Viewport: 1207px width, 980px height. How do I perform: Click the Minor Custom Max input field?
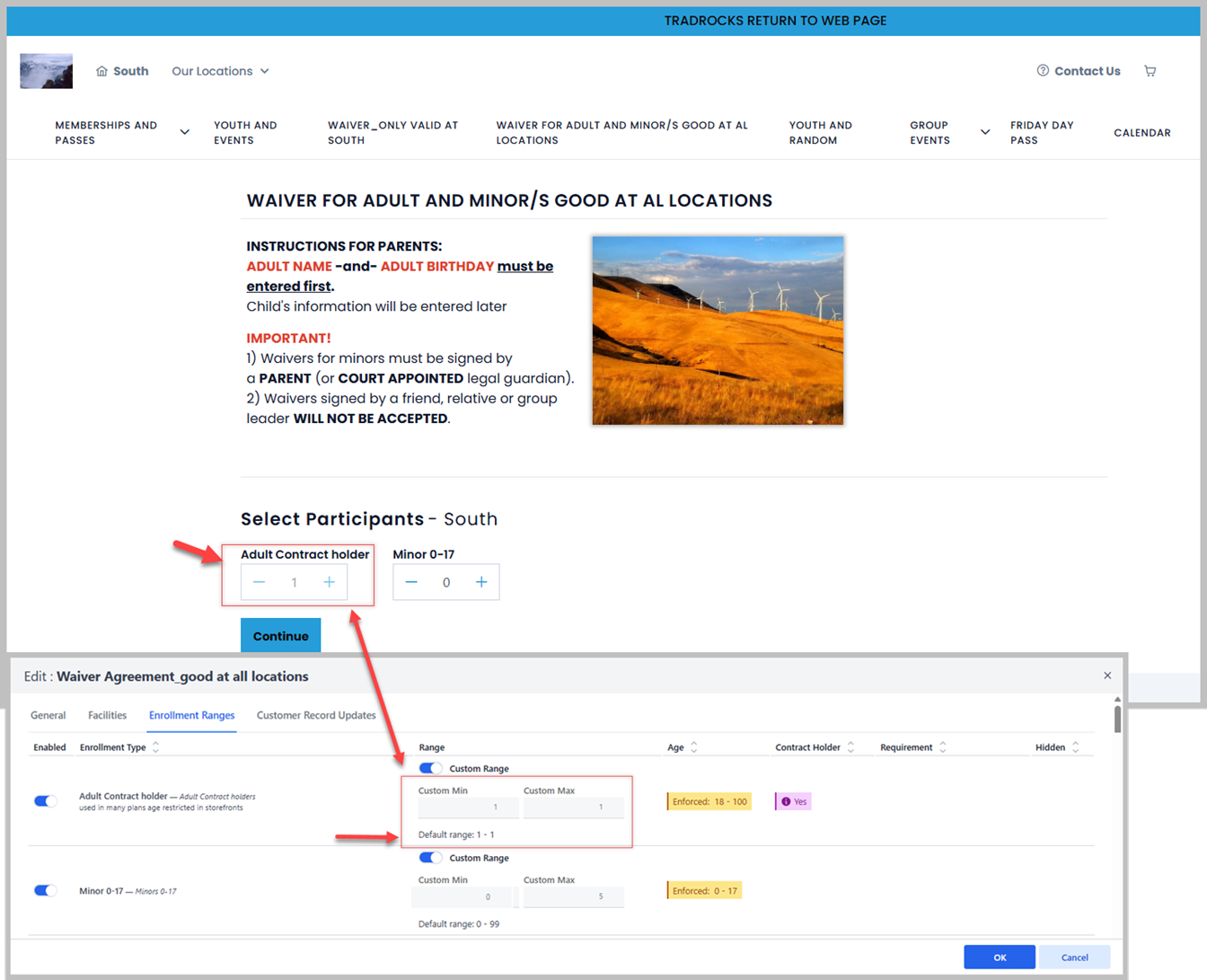coord(573,896)
